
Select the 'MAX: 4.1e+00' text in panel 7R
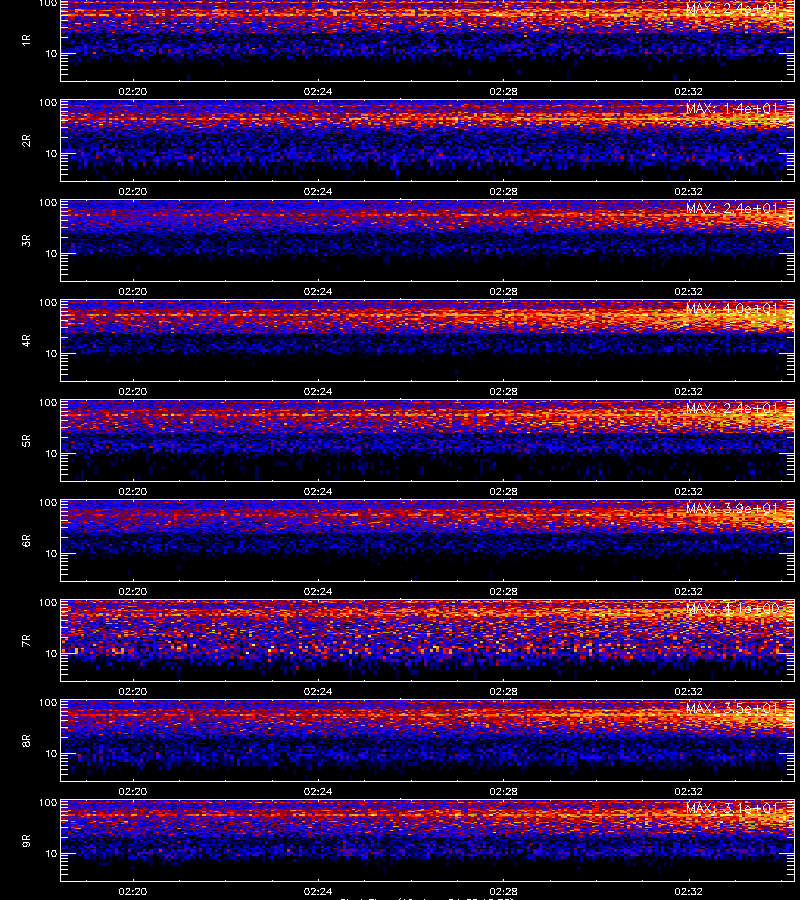coord(732,608)
